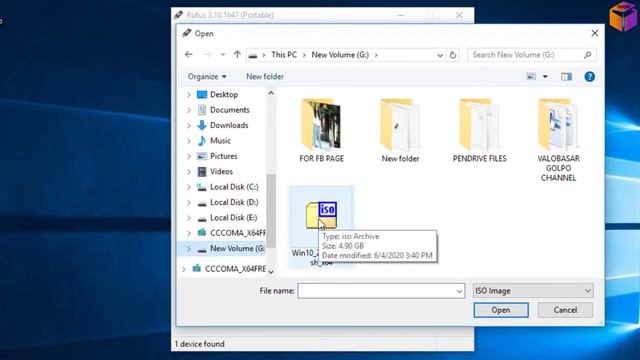Viewport: 640px width, 360px height.
Task: Open Local Disk (C:) in sidebar
Action: 234,187
